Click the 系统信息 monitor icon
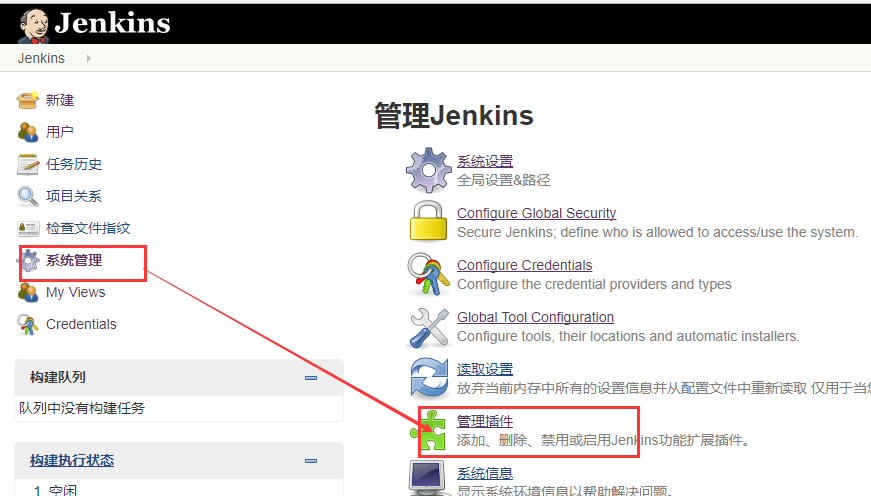The width and height of the screenshot is (871, 496). point(427,478)
